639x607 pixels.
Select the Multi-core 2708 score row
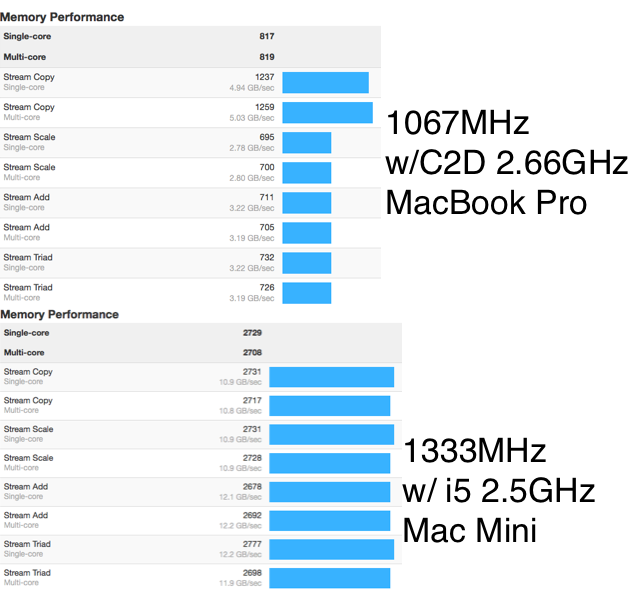coord(201,353)
